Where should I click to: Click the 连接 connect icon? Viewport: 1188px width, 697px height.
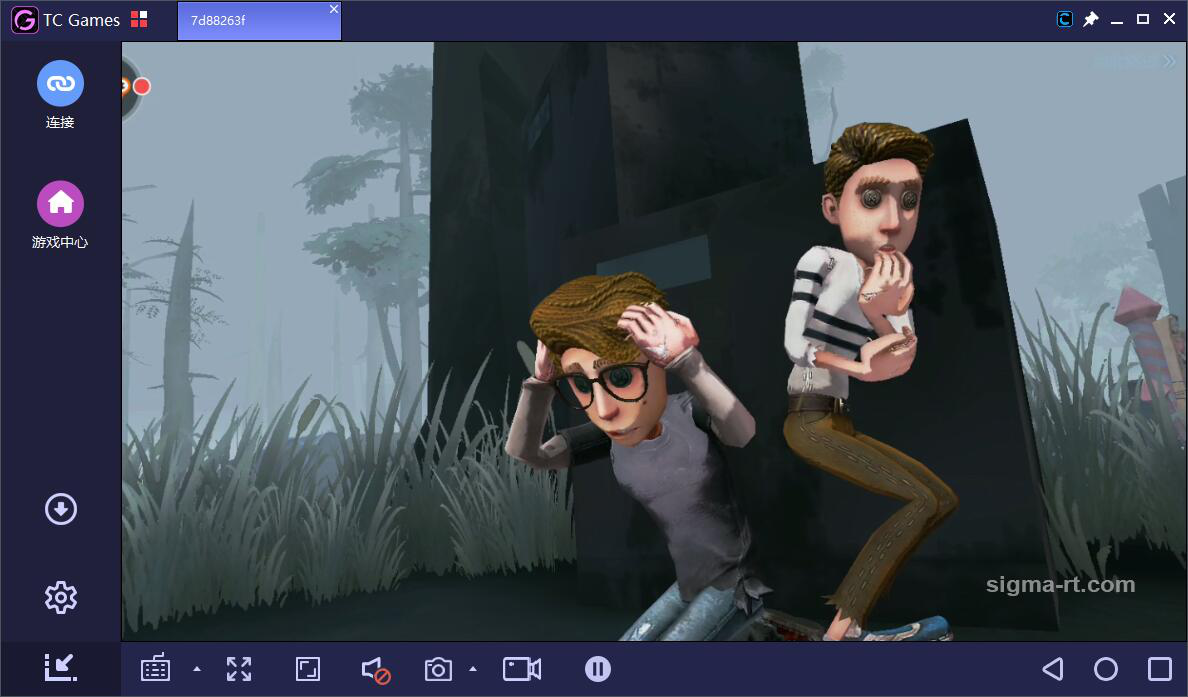tap(60, 83)
